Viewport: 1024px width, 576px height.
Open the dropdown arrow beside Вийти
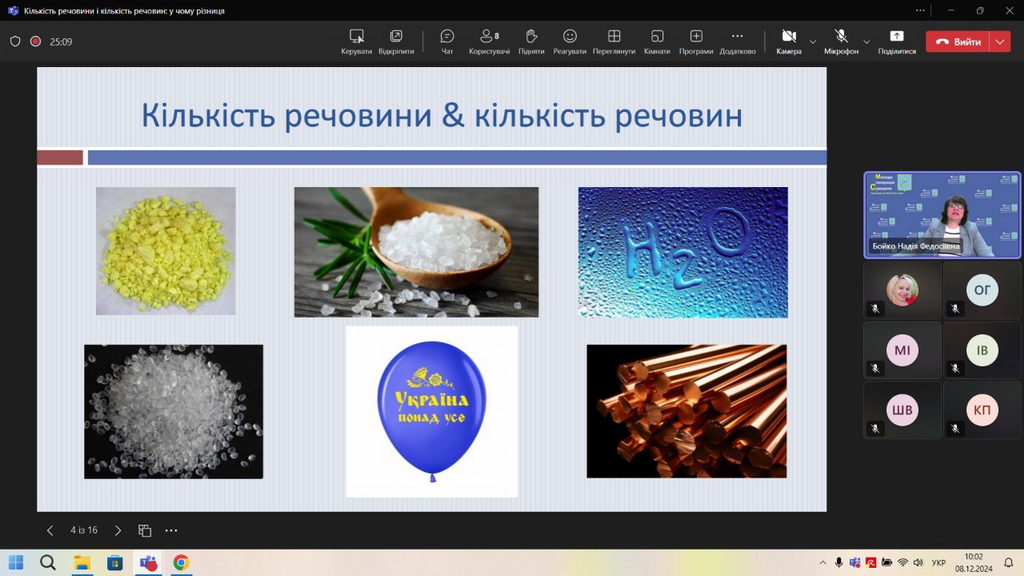(x=1001, y=42)
